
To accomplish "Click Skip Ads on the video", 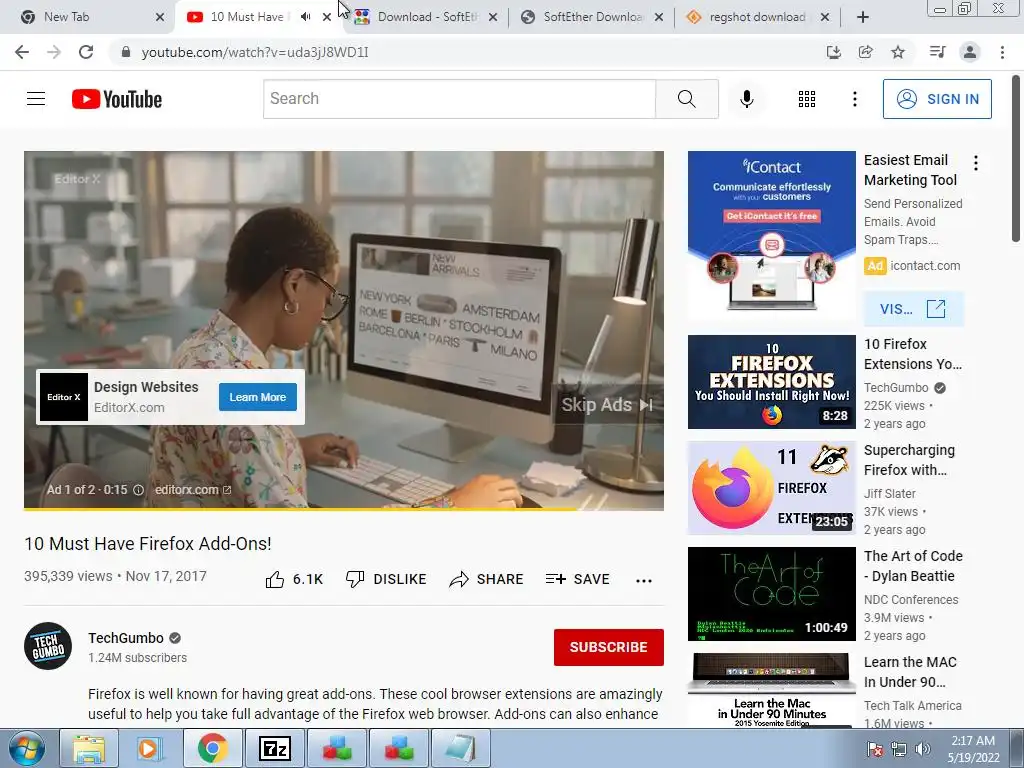I will click(x=607, y=405).
